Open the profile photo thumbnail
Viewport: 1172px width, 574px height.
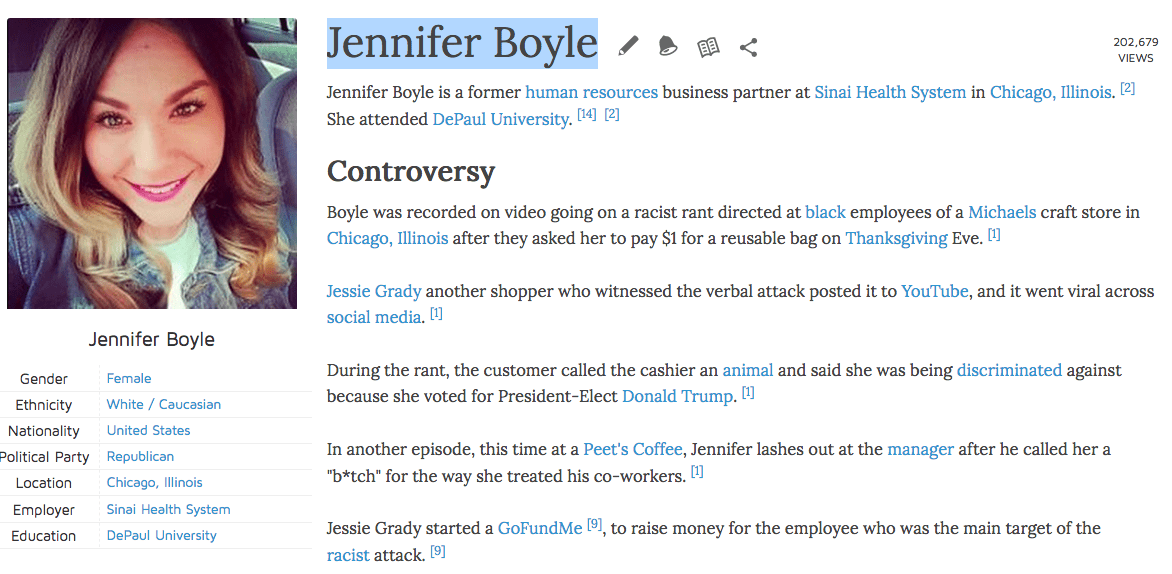[152, 164]
